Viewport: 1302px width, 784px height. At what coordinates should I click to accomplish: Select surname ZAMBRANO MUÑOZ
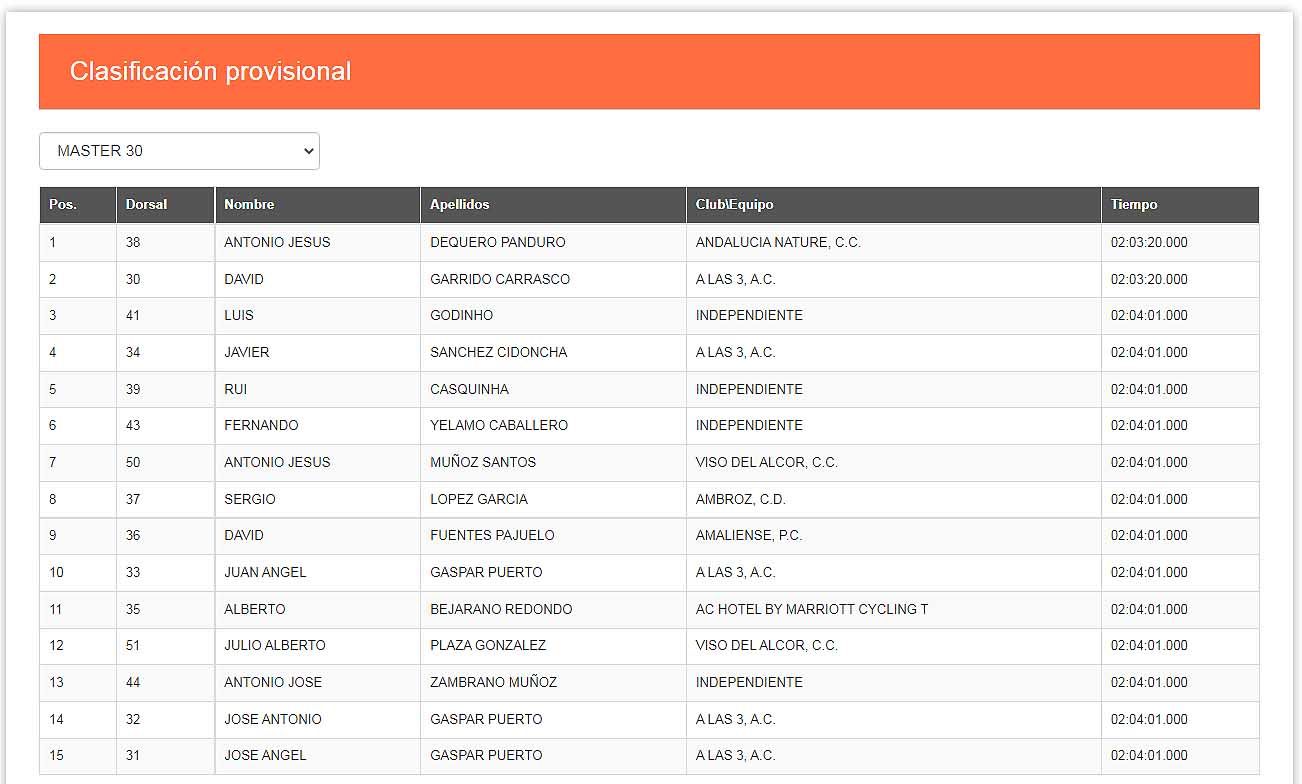point(494,682)
